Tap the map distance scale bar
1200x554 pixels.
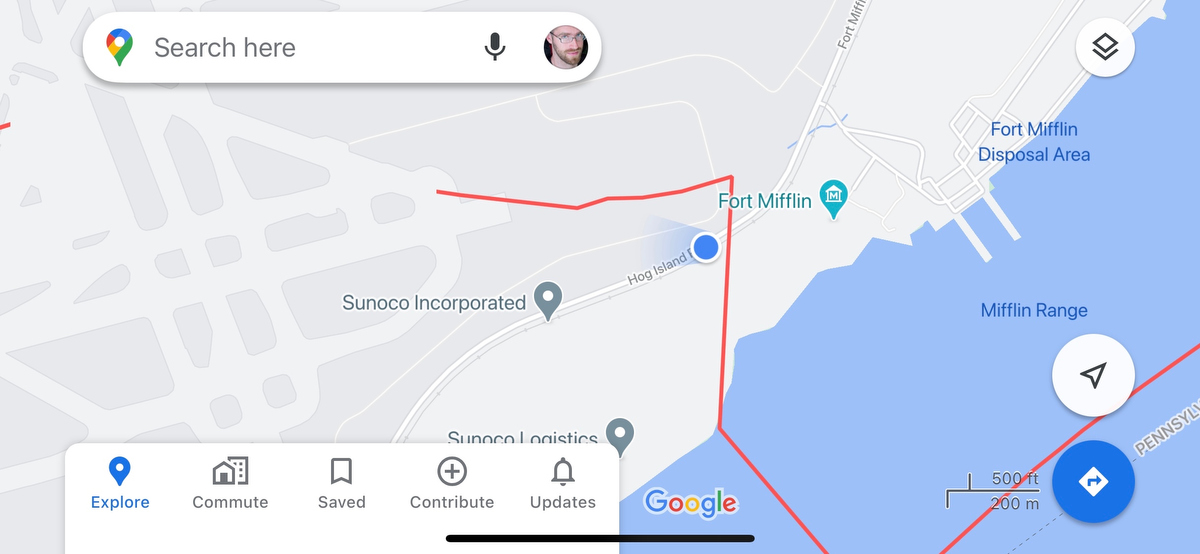(x=993, y=491)
